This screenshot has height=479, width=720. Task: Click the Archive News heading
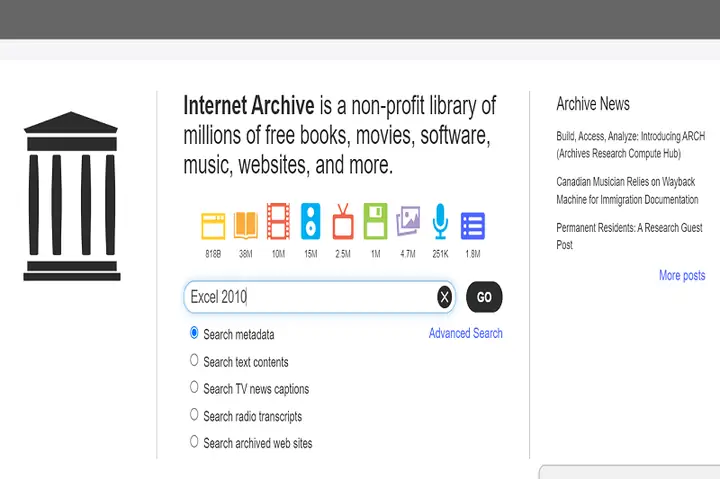[593, 104]
